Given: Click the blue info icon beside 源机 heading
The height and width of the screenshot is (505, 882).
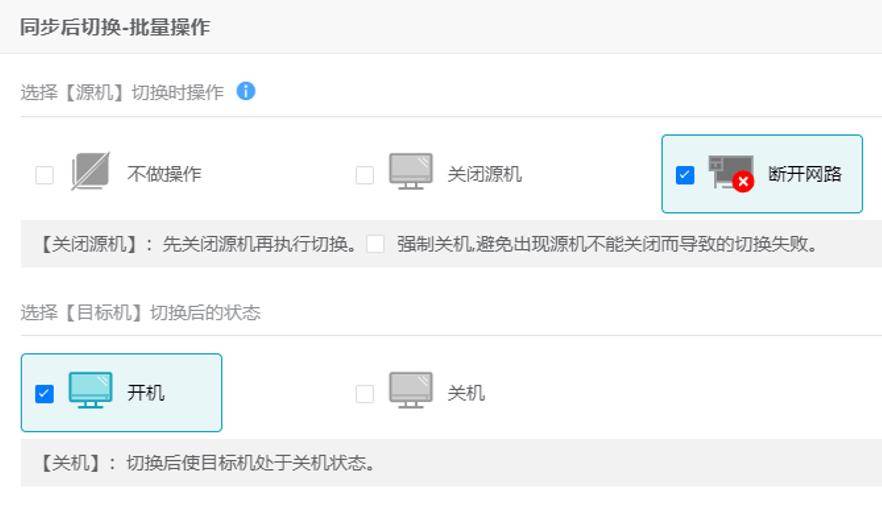Looking at the screenshot, I should [x=246, y=91].
